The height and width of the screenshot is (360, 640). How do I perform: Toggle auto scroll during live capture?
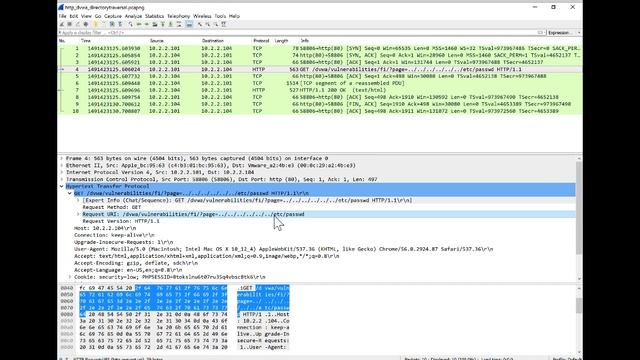(x=179, y=24)
